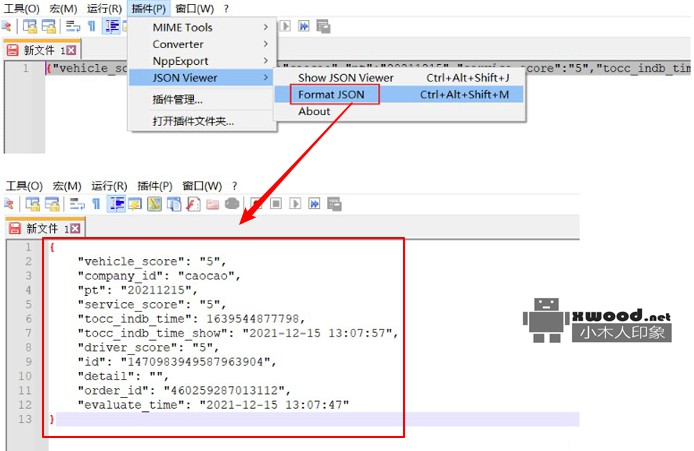Image resolution: width=694 pixels, height=451 pixels.
Task: Click Synchronize Horizontal Scrolling icon in lower toolbar
Action: click(x=52, y=204)
